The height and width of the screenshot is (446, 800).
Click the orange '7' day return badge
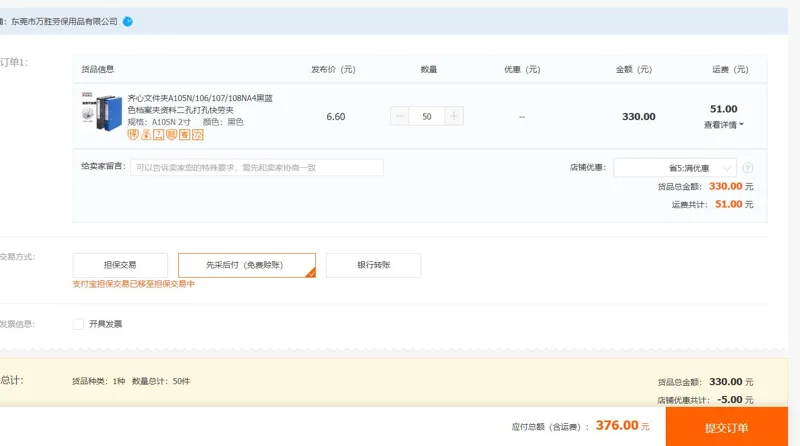(159, 135)
